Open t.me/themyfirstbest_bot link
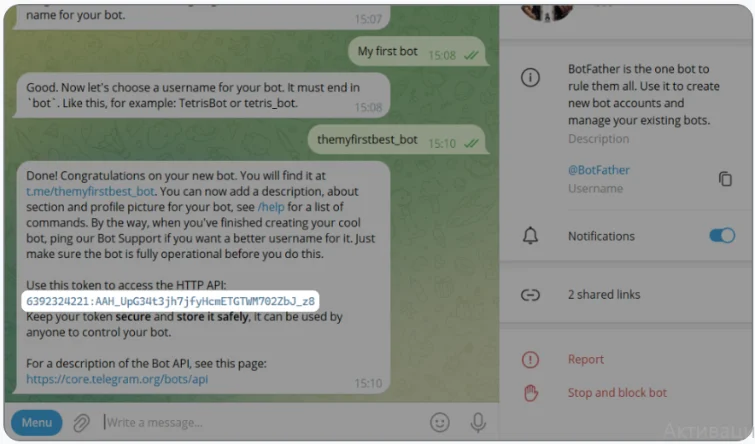The height and width of the screenshot is (444, 755). (90, 191)
